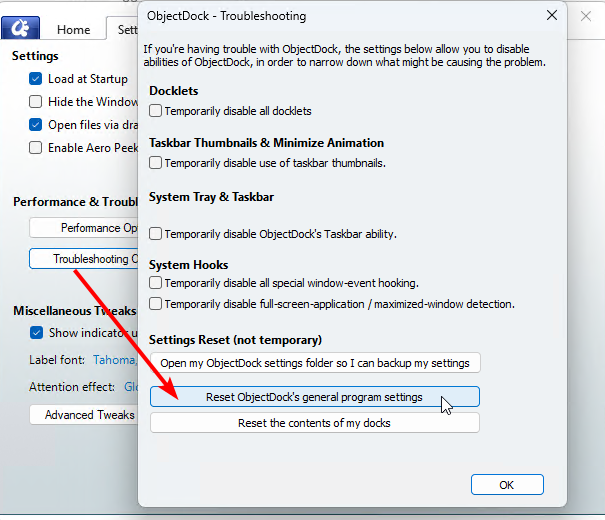Toggle the Hide the Window checkbox
The image size is (605, 520).
click(x=36, y=102)
